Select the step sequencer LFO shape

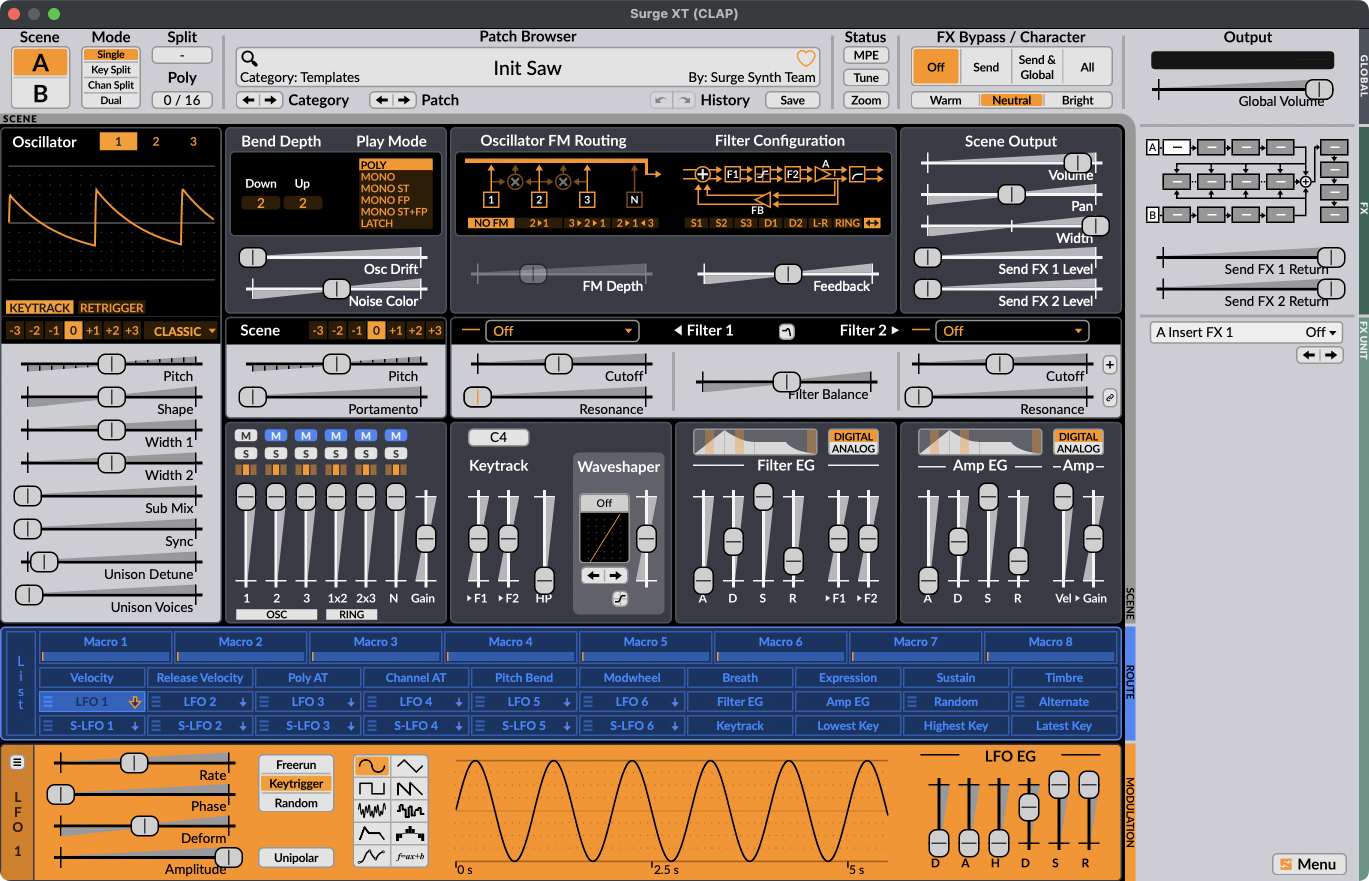coord(410,833)
